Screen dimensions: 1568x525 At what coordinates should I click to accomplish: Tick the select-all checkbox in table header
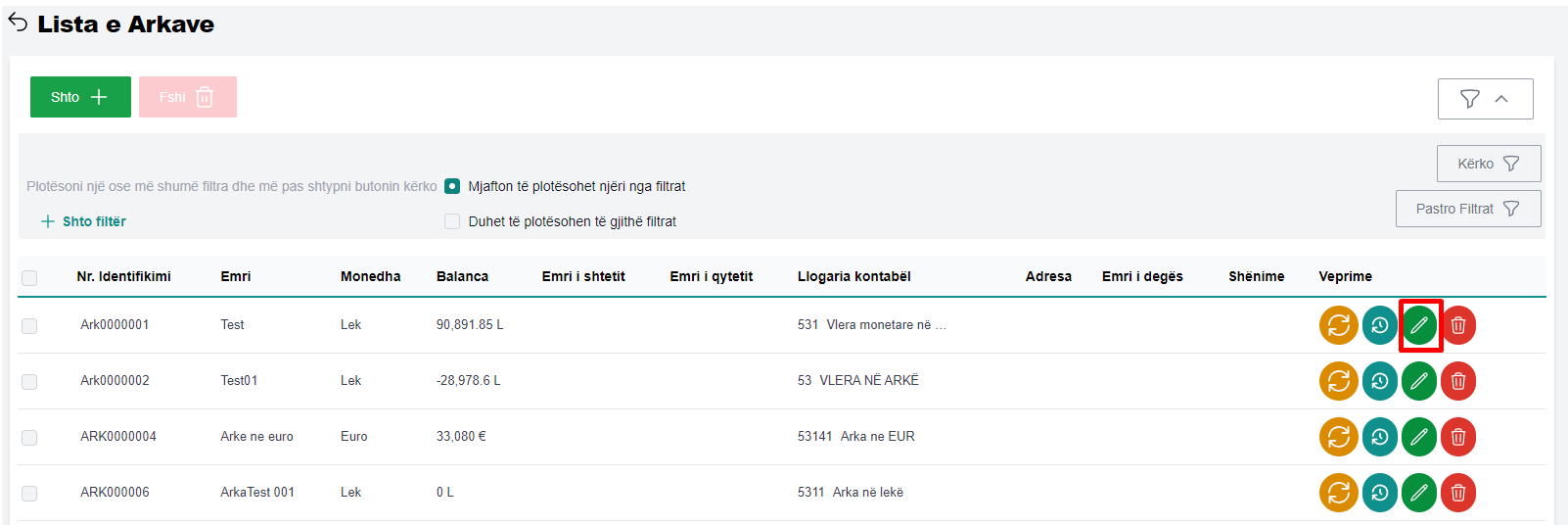(x=29, y=277)
